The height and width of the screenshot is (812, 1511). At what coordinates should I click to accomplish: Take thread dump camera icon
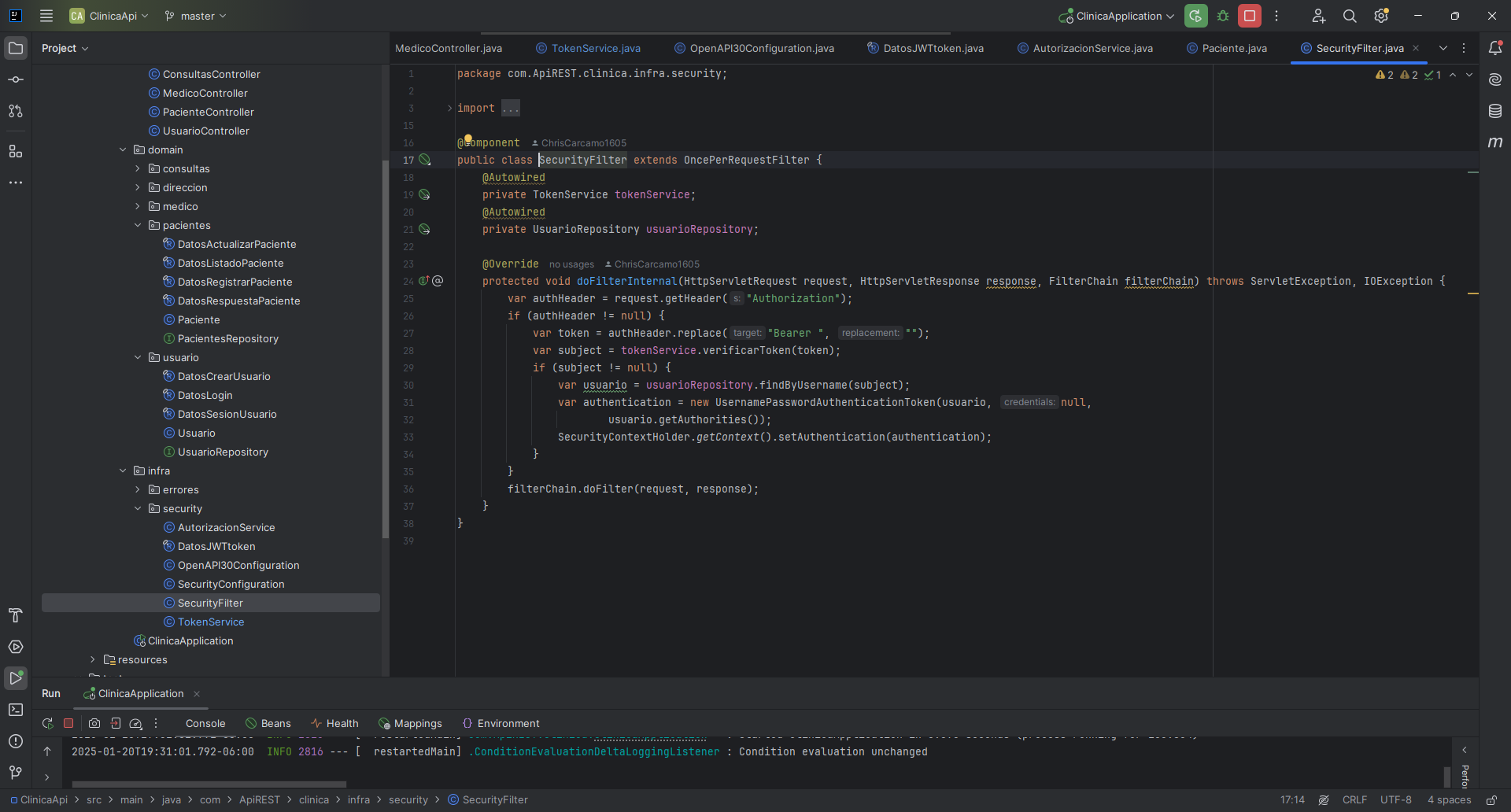click(94, 723)
